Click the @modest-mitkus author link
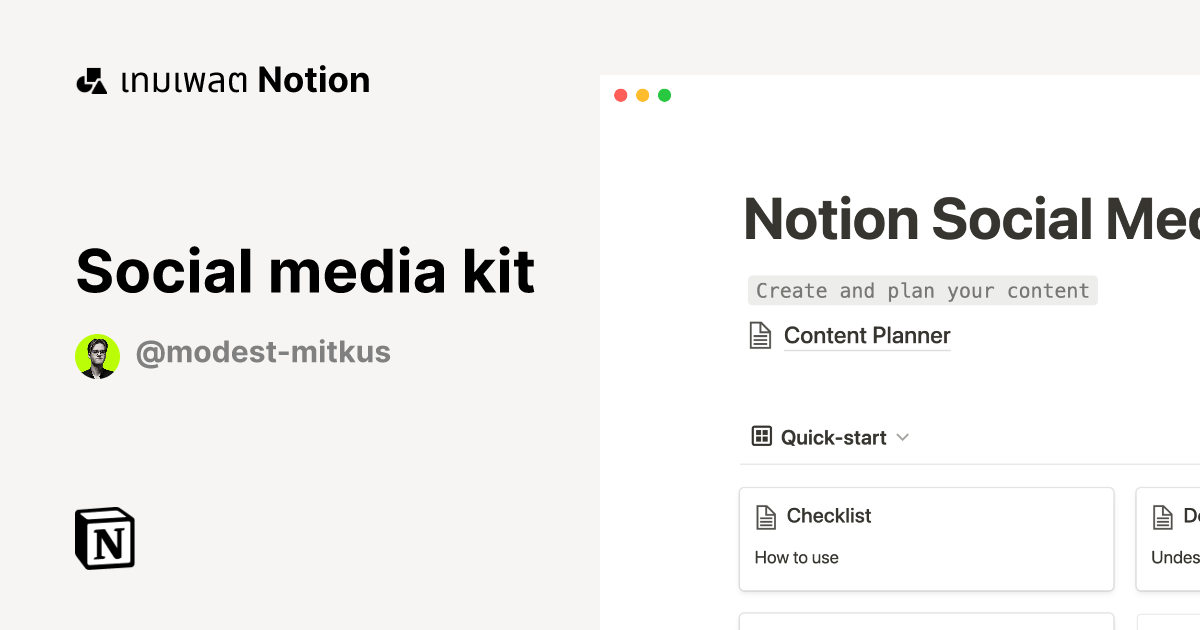This screenshot has height=630, width=1200. (263, 352)
